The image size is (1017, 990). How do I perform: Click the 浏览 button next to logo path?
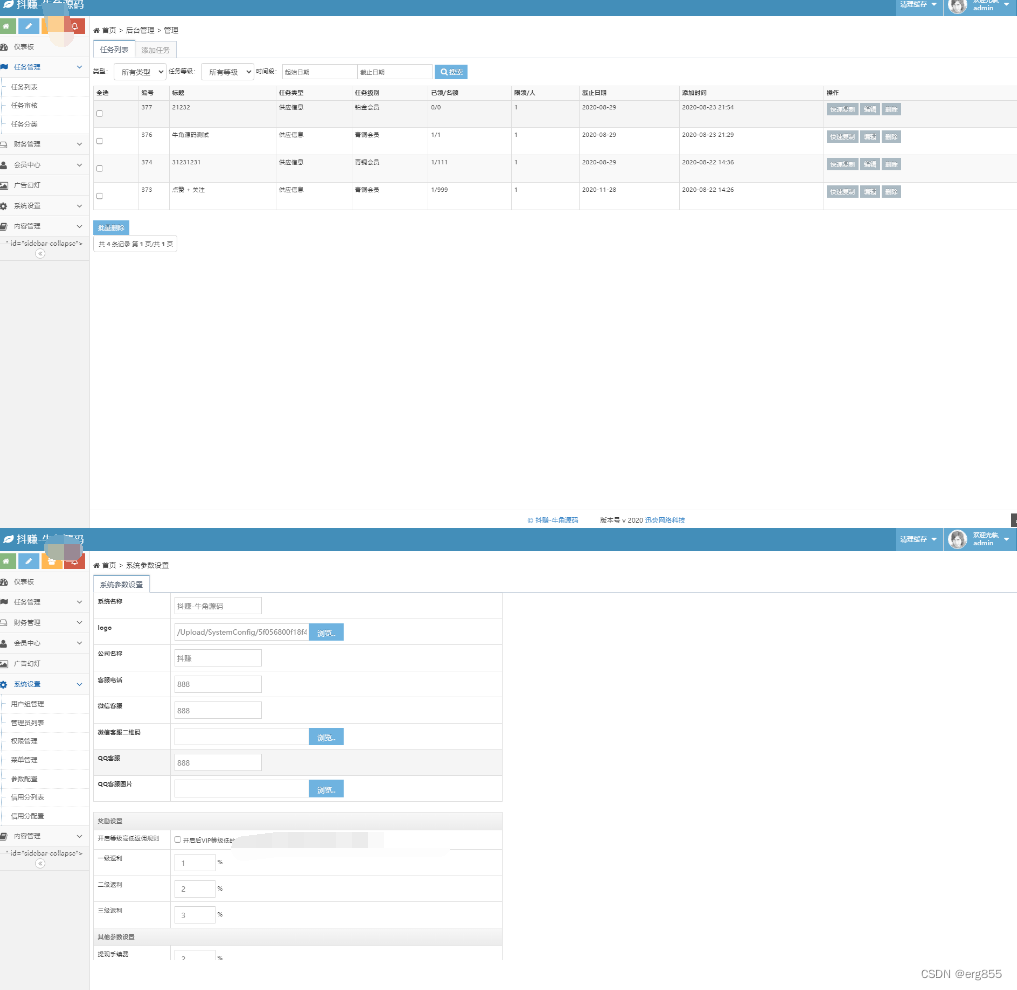click(326, 632)
